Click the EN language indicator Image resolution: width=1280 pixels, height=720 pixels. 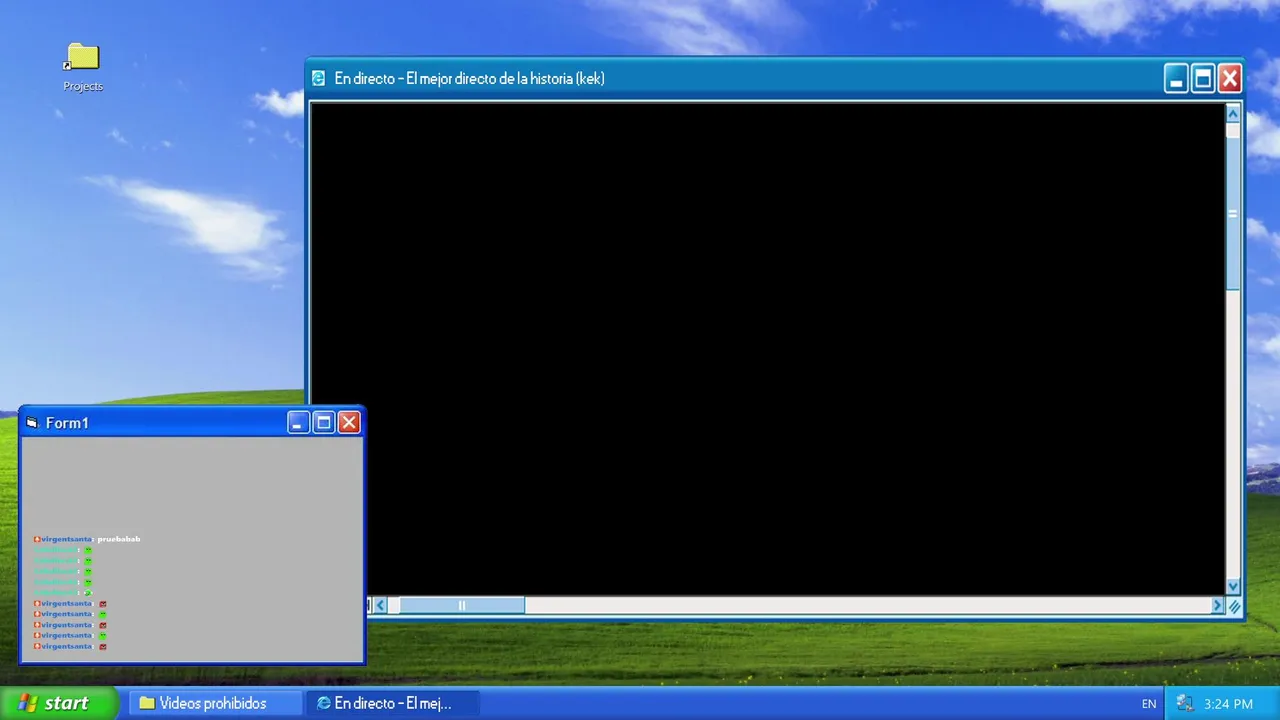1149,704
